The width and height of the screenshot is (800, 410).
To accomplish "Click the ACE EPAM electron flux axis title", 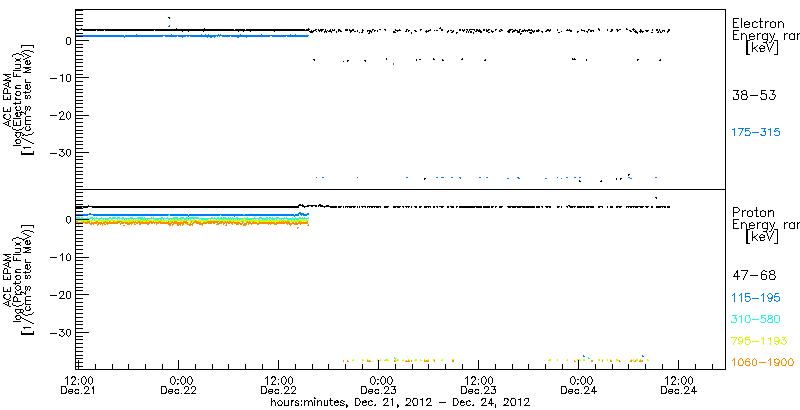I will (x=18, y=99).
